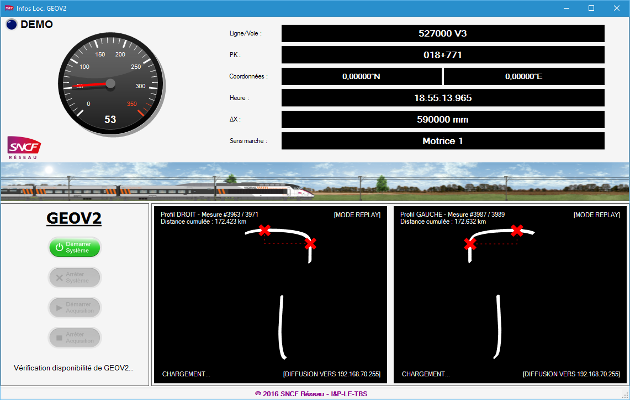Screen dimensions: 630x400
Task: Click the ΔX field showing 590000 mm
Action: 443,120
